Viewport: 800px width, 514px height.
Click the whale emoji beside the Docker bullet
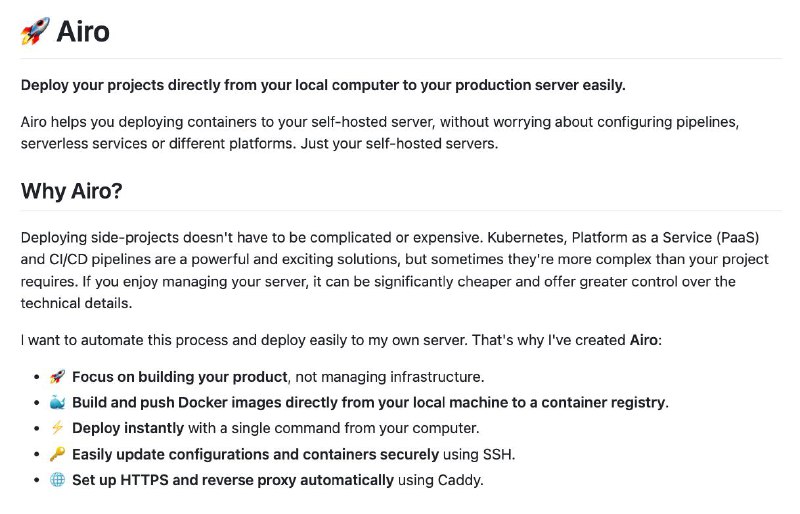[x=57, y=403]
